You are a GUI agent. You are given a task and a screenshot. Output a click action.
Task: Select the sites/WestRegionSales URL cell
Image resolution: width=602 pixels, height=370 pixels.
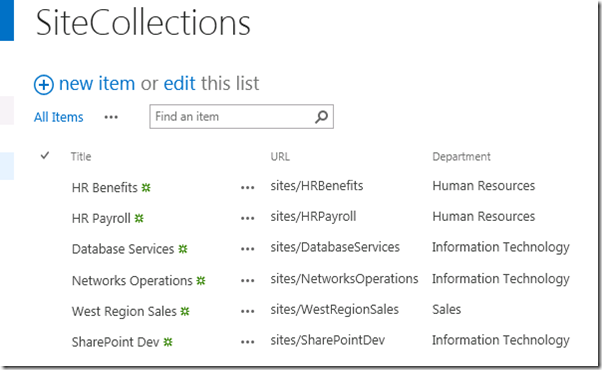334,309
